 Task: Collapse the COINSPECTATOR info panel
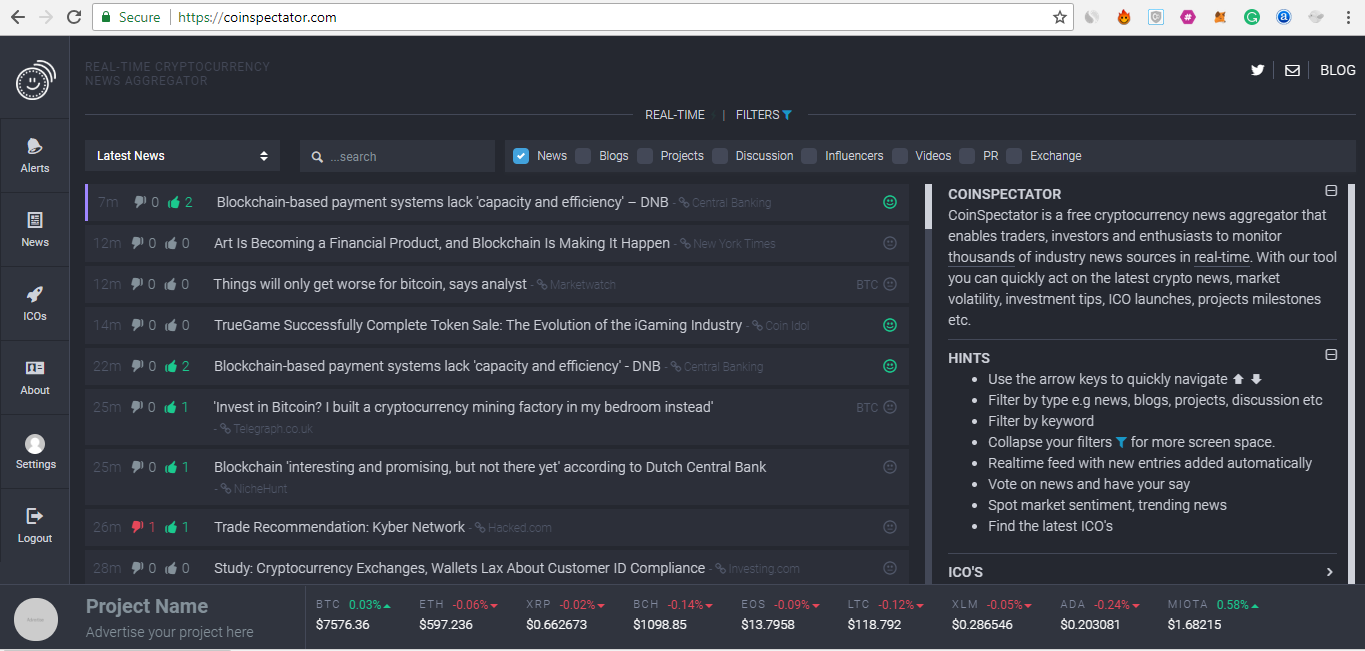click(x=1331, y=191)
